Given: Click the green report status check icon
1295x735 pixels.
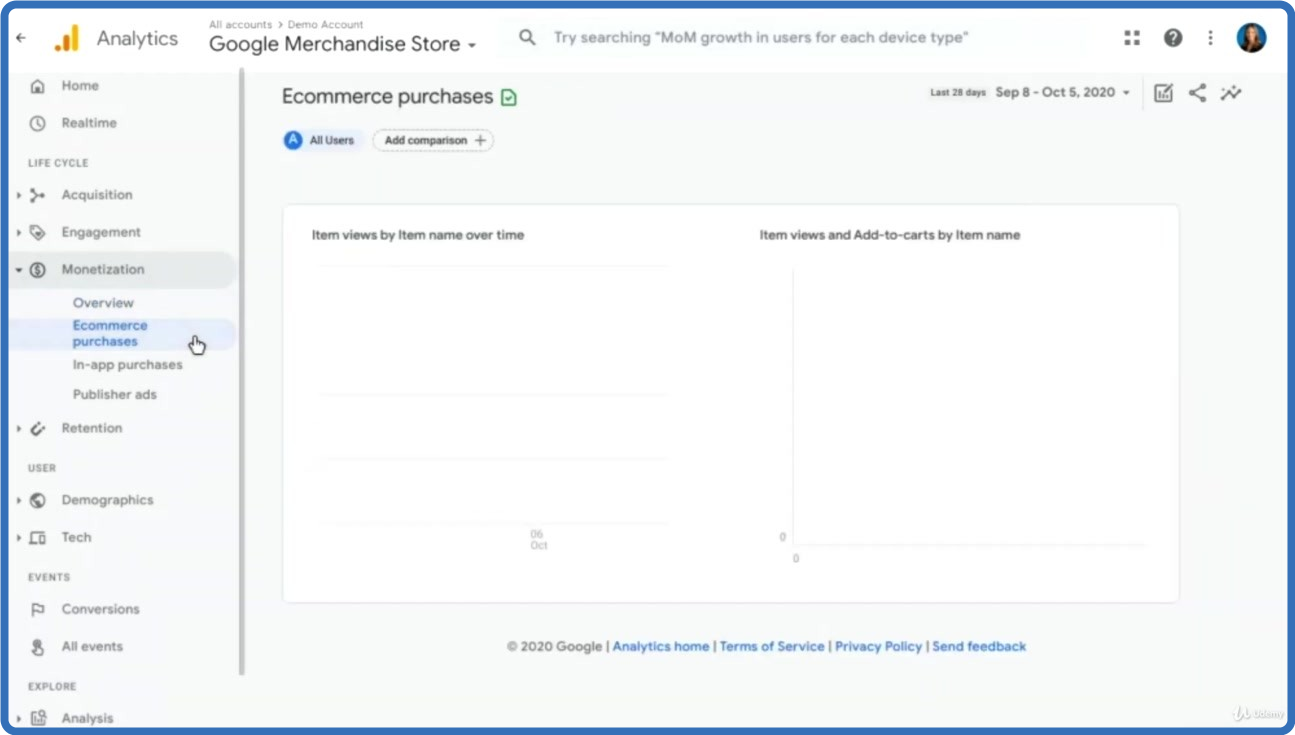Looking at the screenshot, I should coord(509,97).
